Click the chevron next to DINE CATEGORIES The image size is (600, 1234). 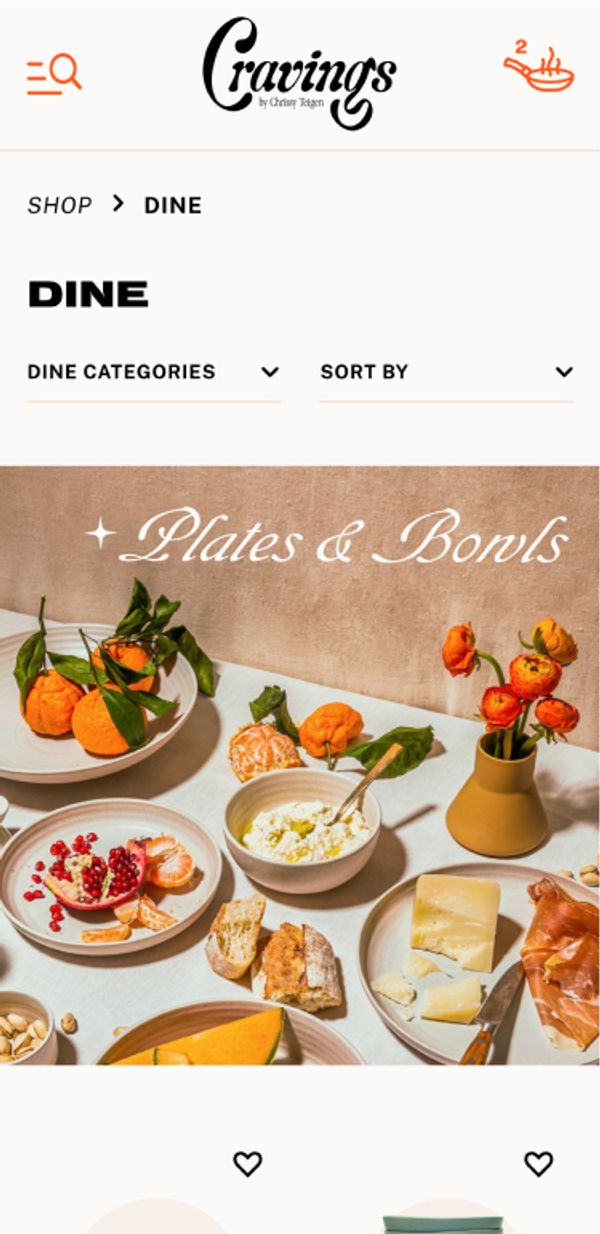[269, 372]
